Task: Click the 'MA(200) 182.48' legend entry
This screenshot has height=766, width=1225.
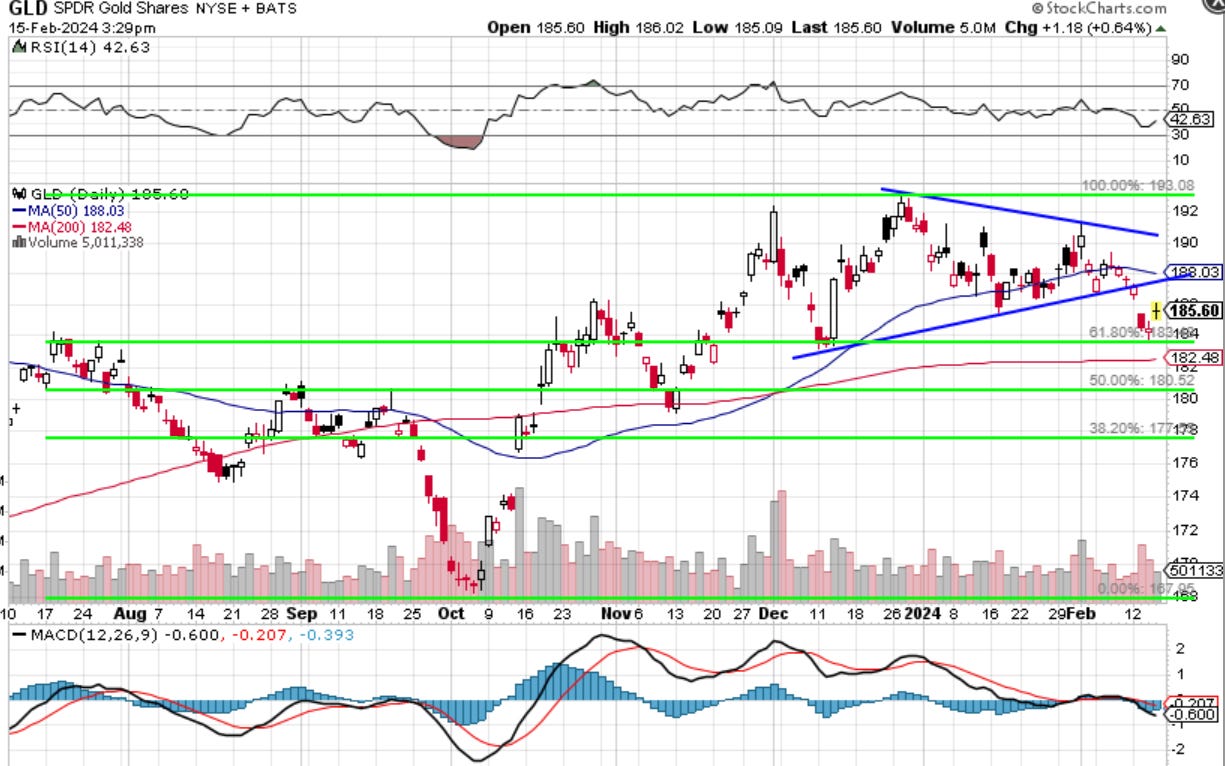Action: [x=70, y=226]
